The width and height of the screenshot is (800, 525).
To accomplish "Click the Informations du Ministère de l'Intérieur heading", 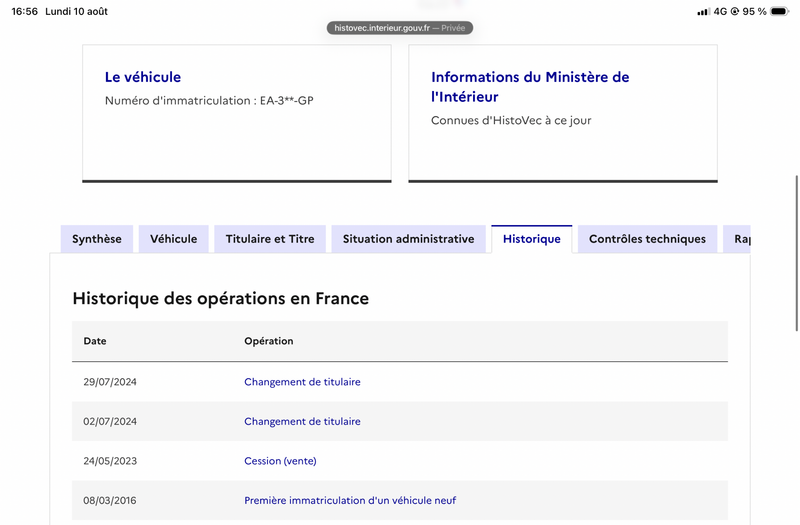I will (x=530, y=87).
